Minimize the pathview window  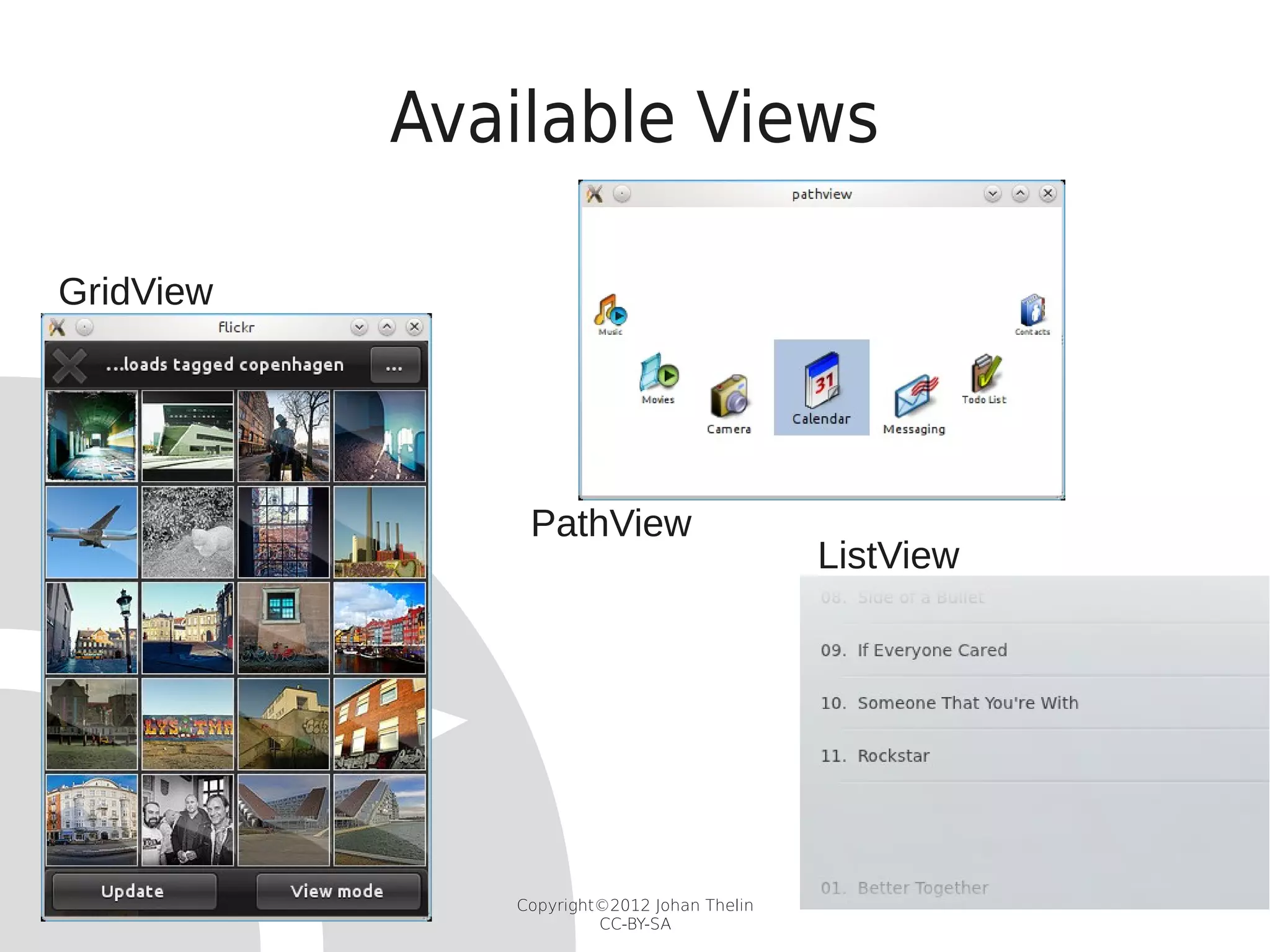[x=993, y=194]
